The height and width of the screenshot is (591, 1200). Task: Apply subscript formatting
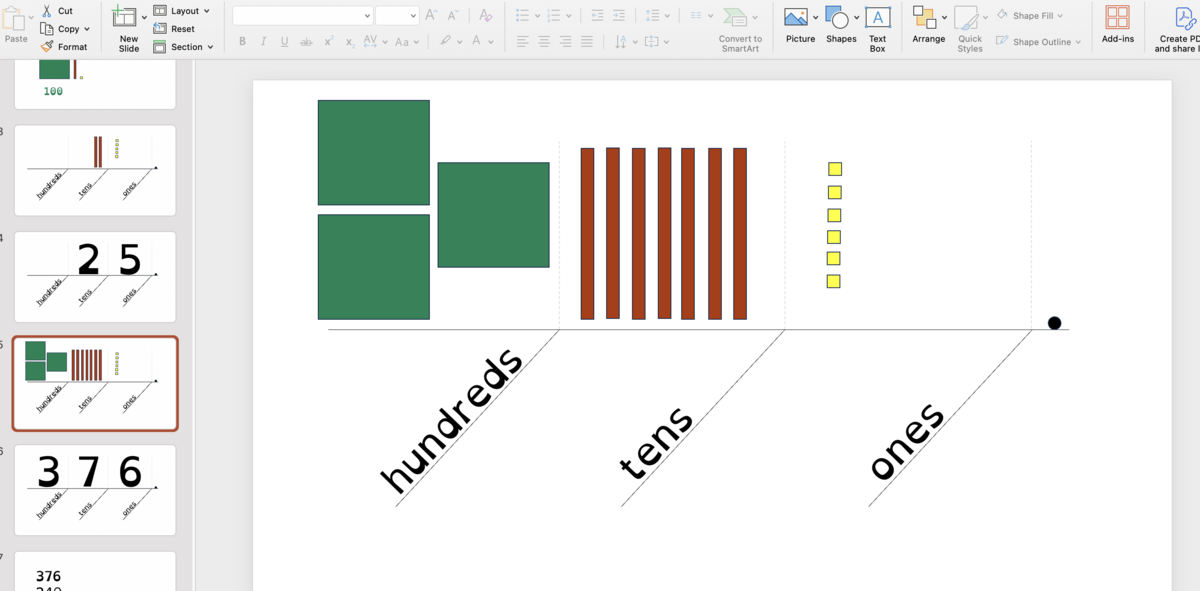tap(349, 41)
